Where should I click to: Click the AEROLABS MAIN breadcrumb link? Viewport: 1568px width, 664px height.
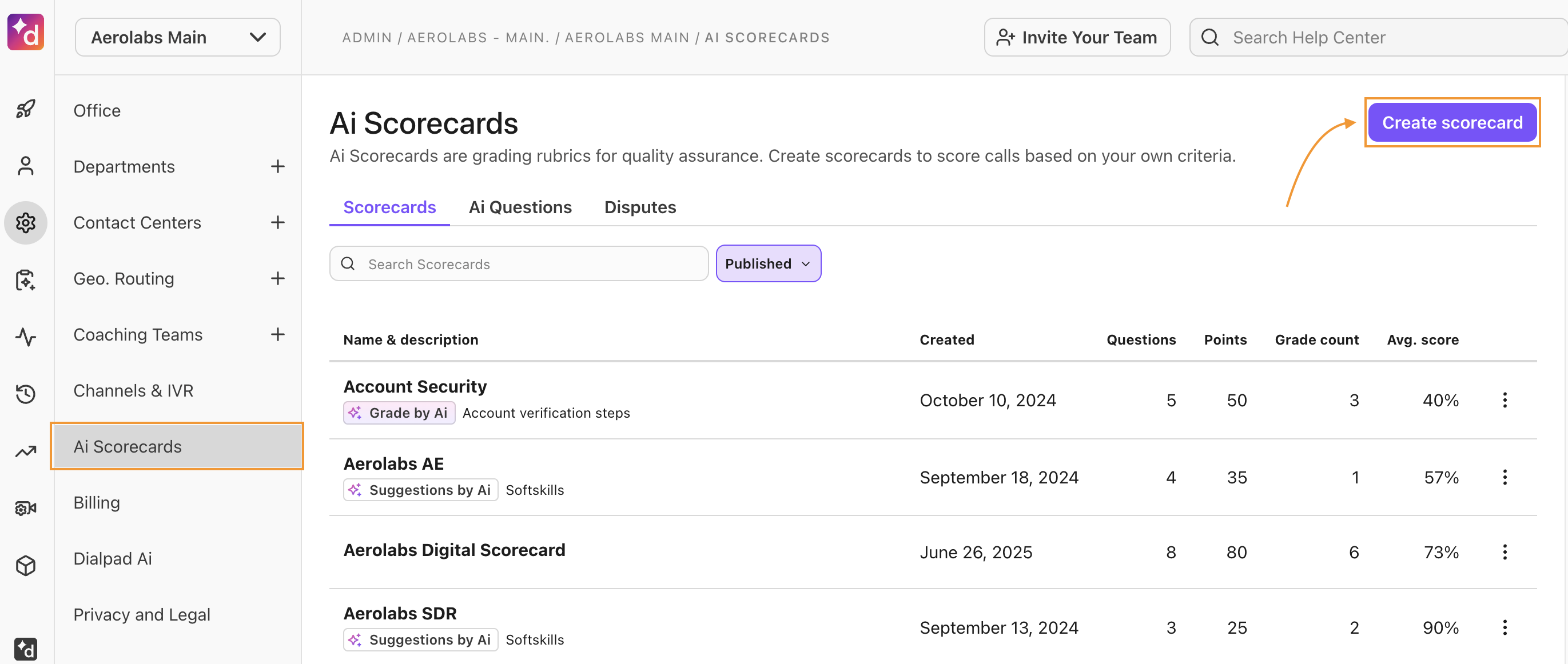[627, 38]
